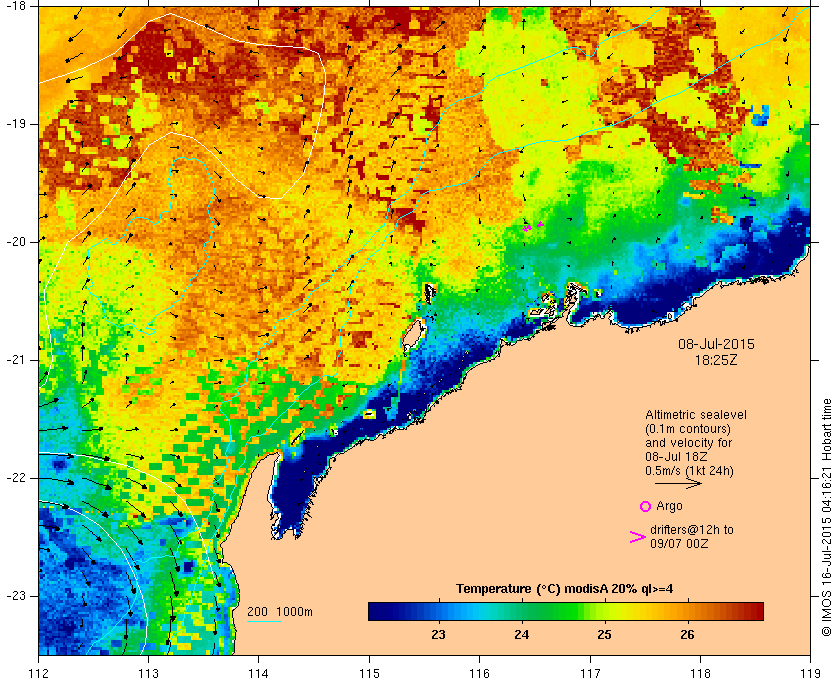Click the vertical IMOS copyright timestamp text

(827, 518)
